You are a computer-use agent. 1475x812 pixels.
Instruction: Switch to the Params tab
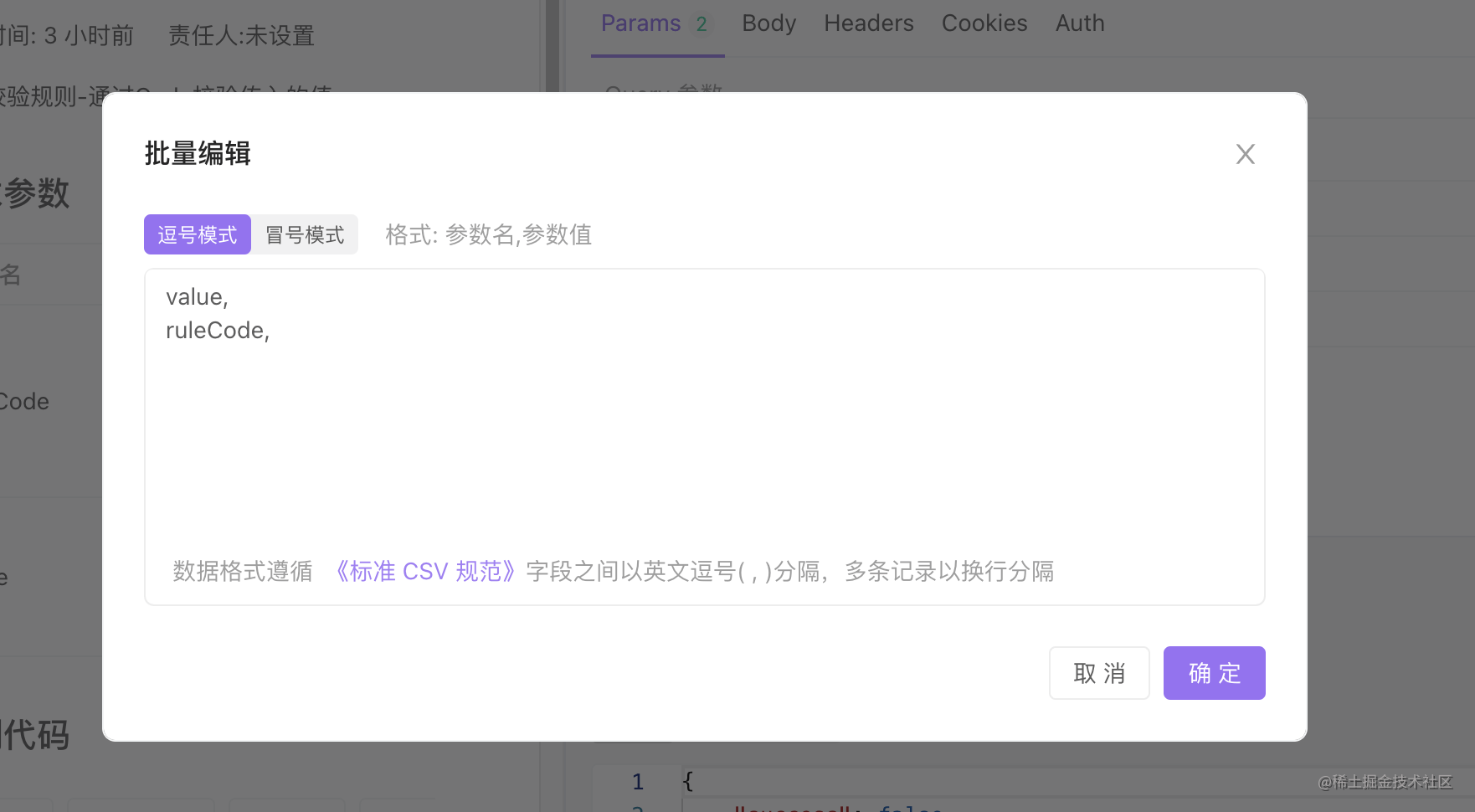click(640, 23)
